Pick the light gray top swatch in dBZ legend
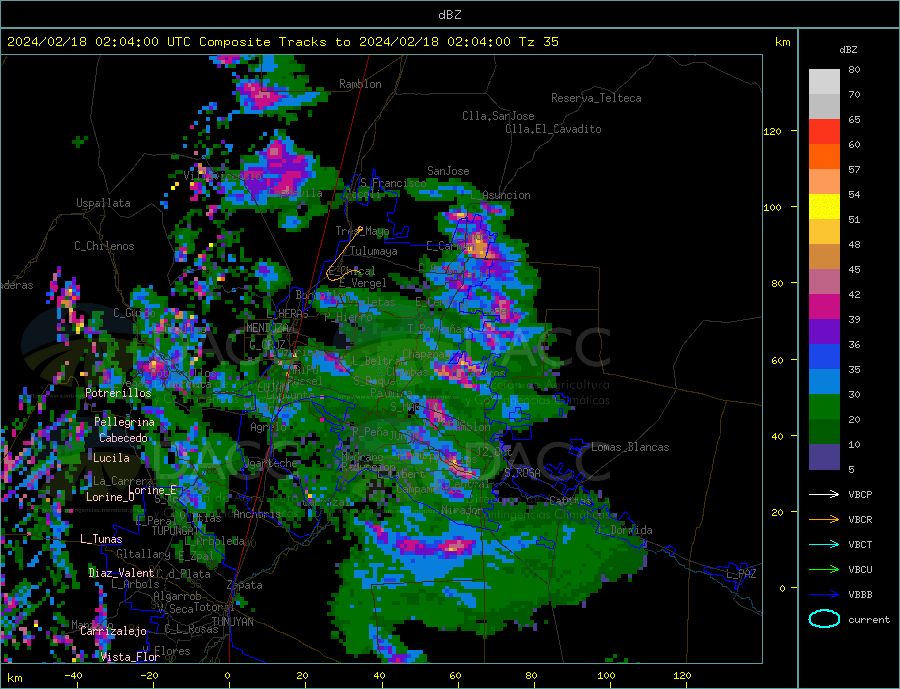 click(824, 82)
